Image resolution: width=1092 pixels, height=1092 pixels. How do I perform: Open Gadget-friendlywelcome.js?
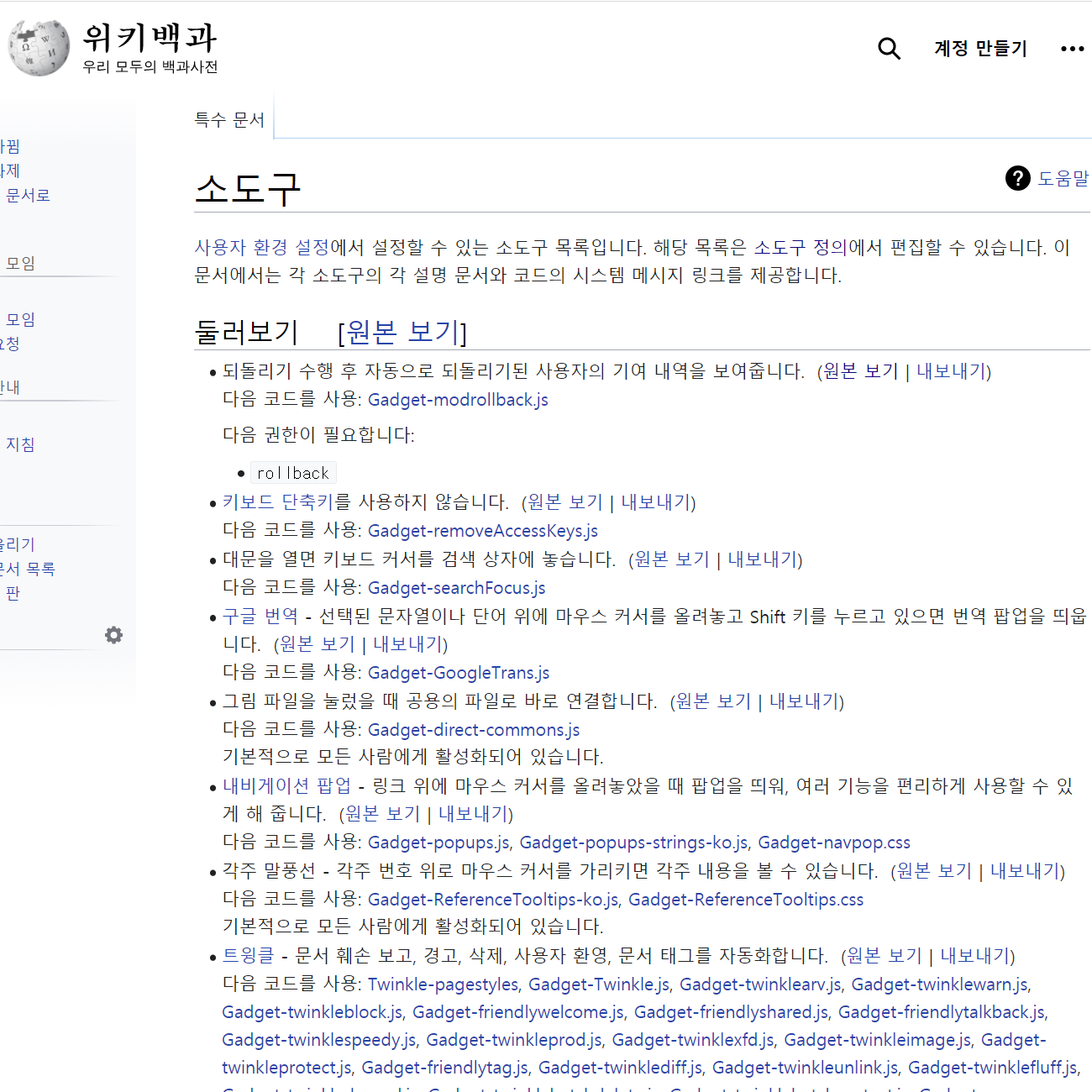tap(518, 1012)
